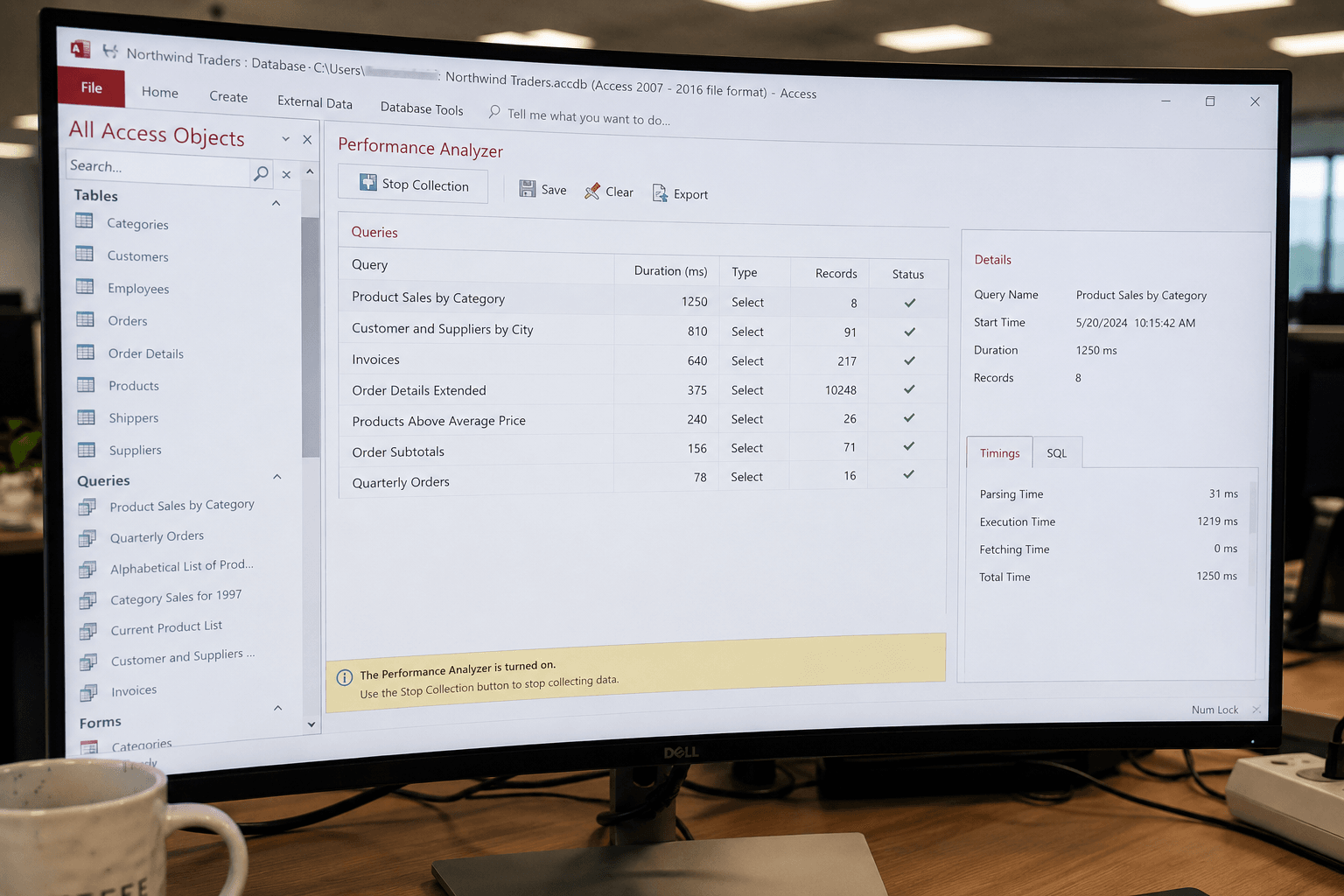Open the External Data ribbon tab
The image size is (1344, 896).
click(x=315, y=101)
